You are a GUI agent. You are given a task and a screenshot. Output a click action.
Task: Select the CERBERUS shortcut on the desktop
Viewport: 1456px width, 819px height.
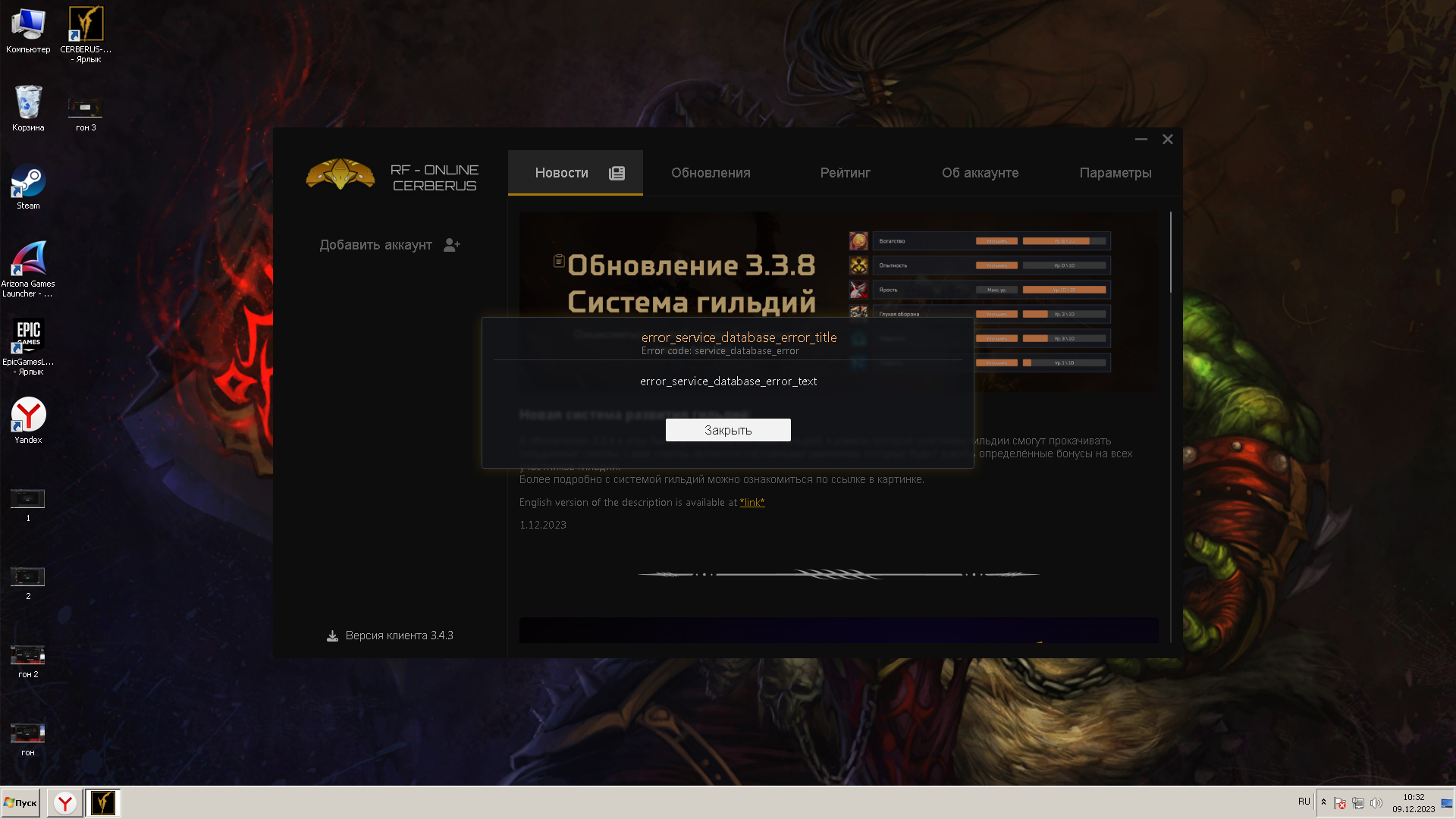pos(86,34)
